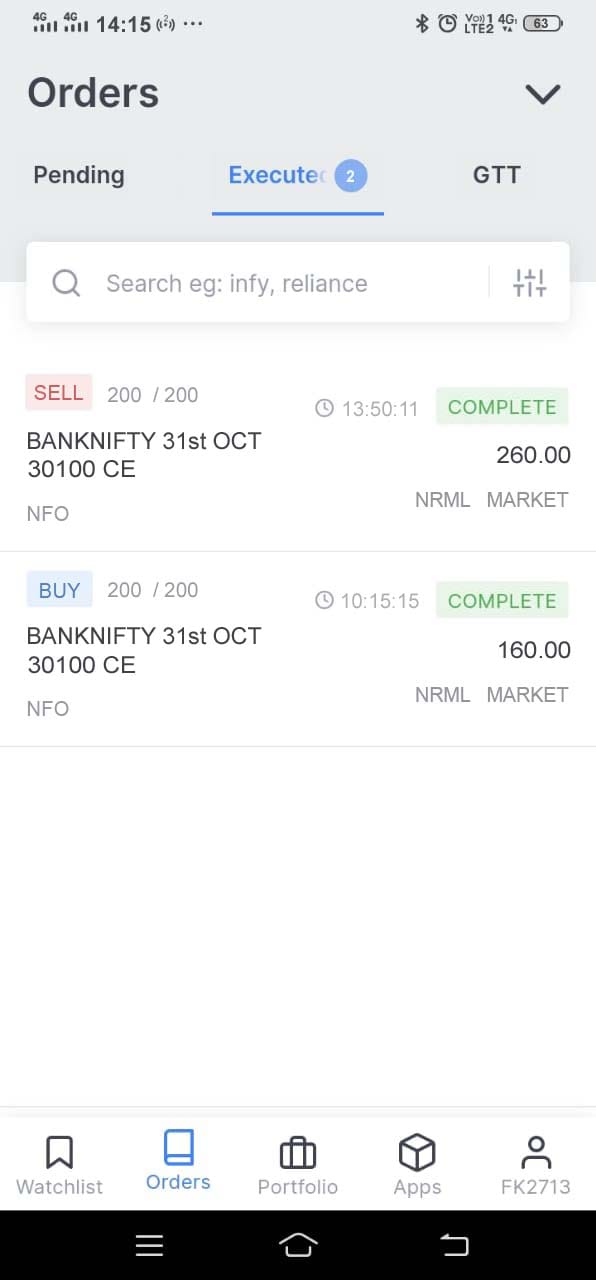Tap the Orders book icon
This screenshot has height=1280, width=596.
coord(178,1147)
